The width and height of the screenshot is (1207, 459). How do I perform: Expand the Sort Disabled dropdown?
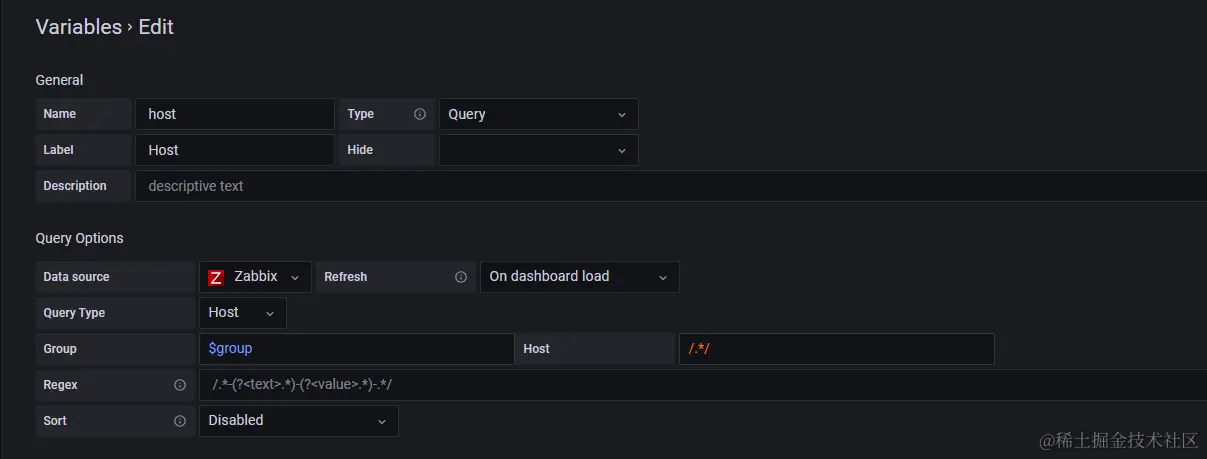pos(298,421)
